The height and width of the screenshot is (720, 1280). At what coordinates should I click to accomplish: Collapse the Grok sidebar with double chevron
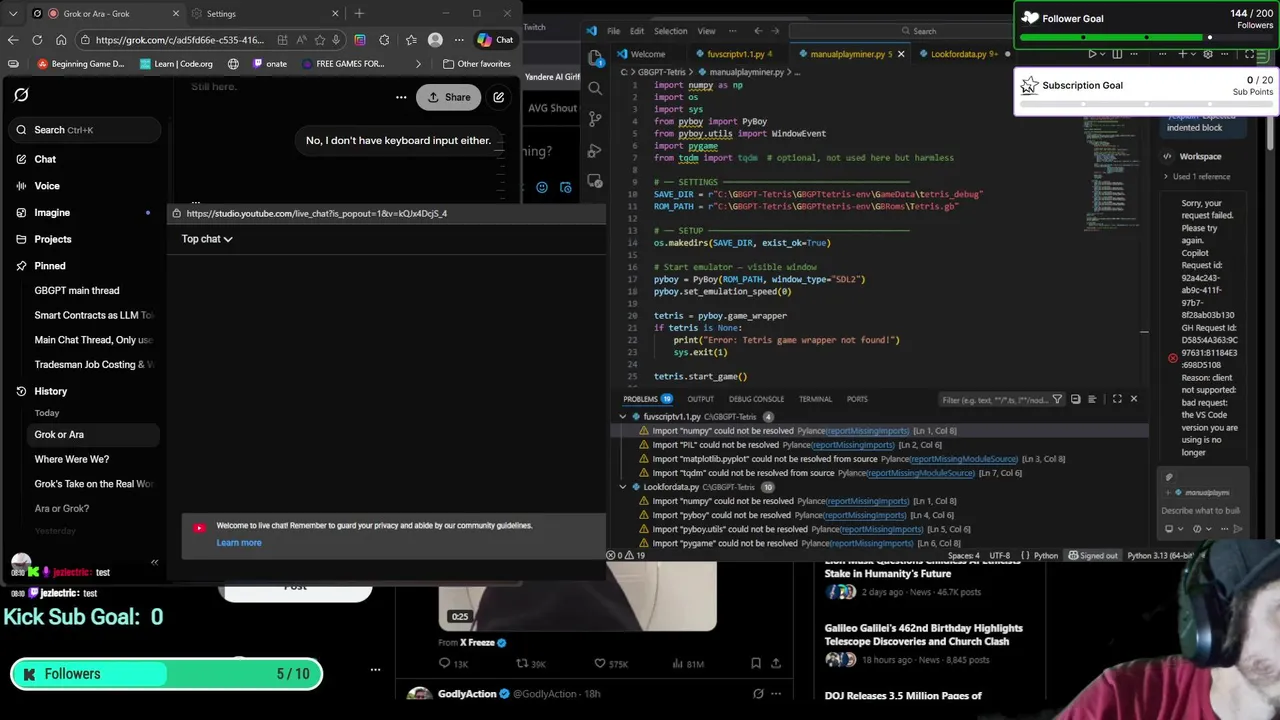tap(154, 562)
